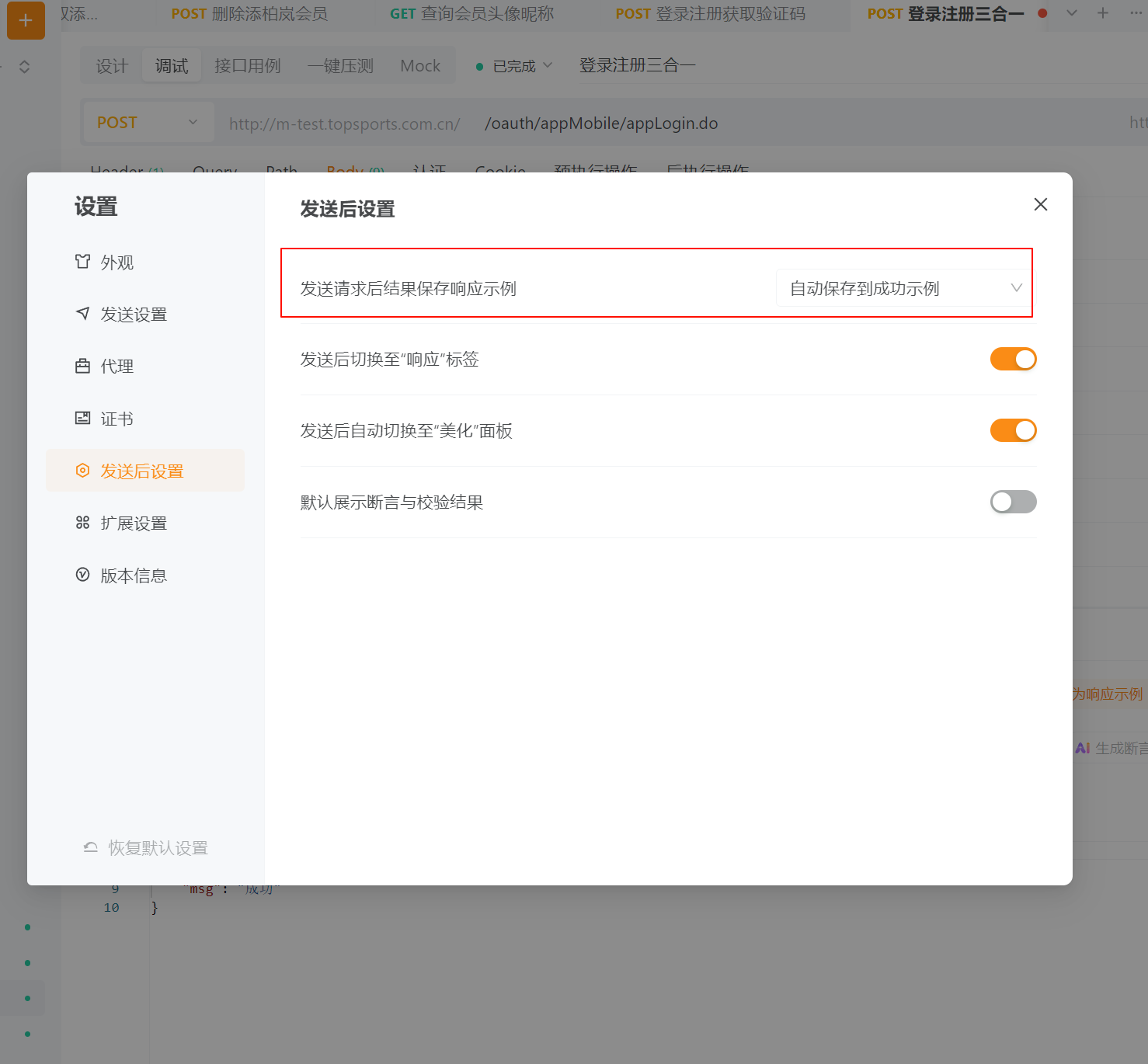Open the 已完成 status dropdown
The height and width of the screenshot is (1064, 1148).
click(514, 66)
